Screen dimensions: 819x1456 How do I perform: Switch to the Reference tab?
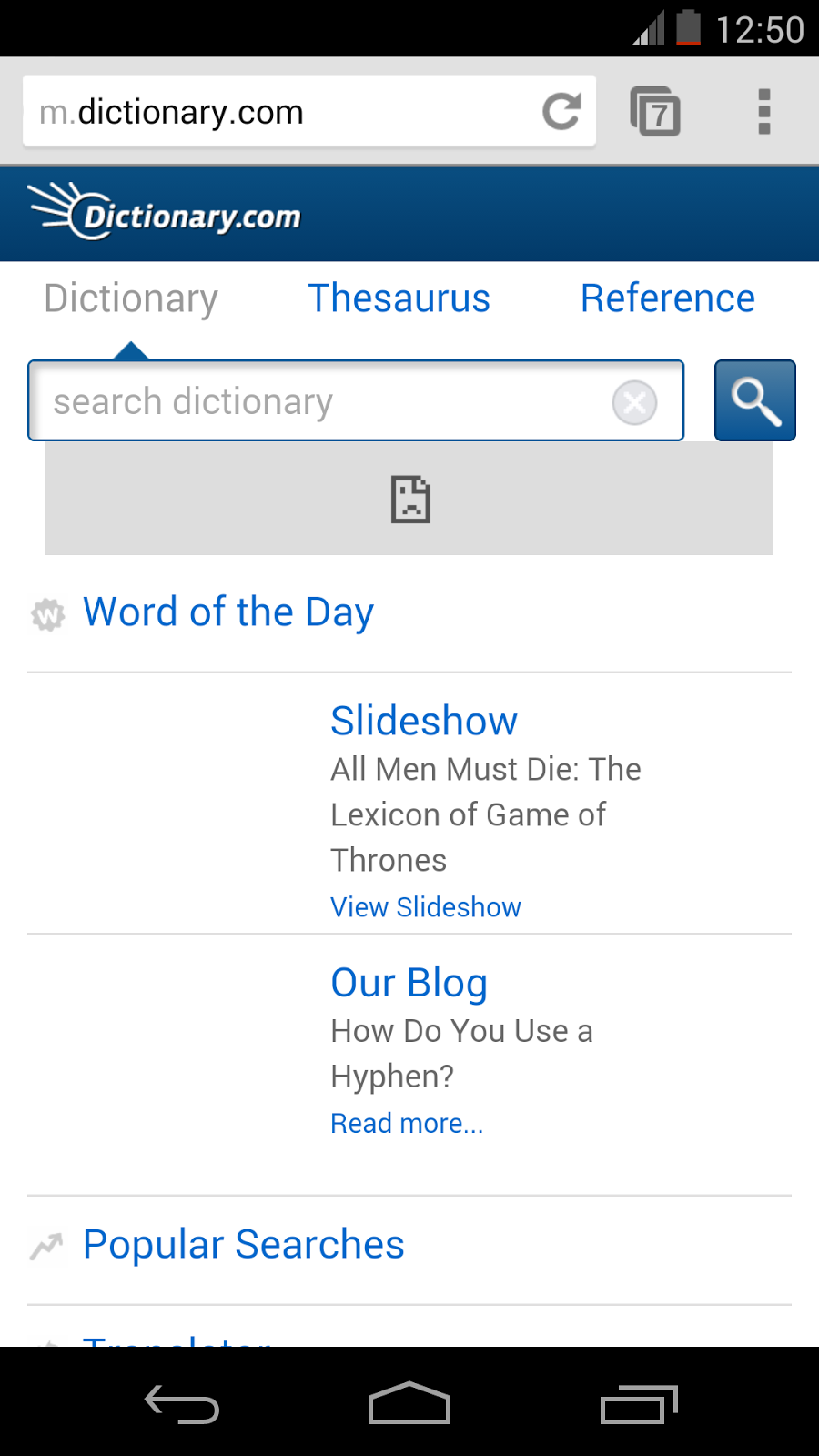(x=667, y=298)
